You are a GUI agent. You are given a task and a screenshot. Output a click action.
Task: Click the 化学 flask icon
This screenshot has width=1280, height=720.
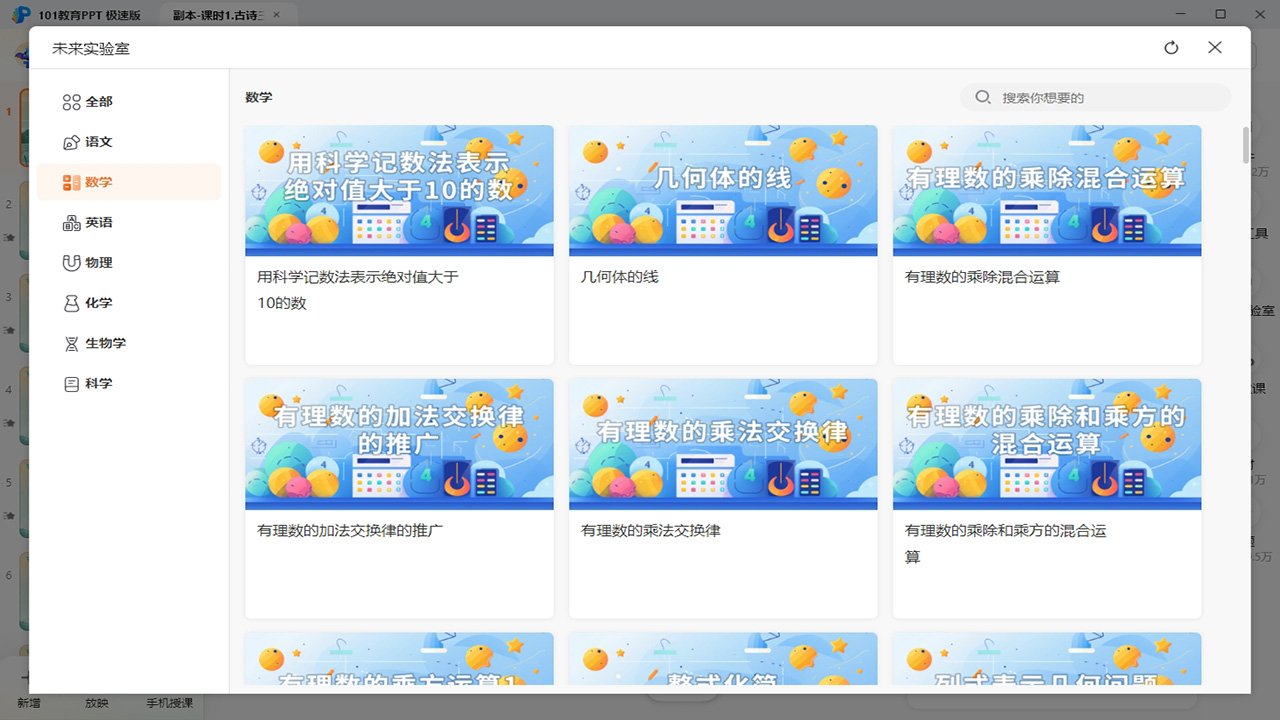coord(71,302)
